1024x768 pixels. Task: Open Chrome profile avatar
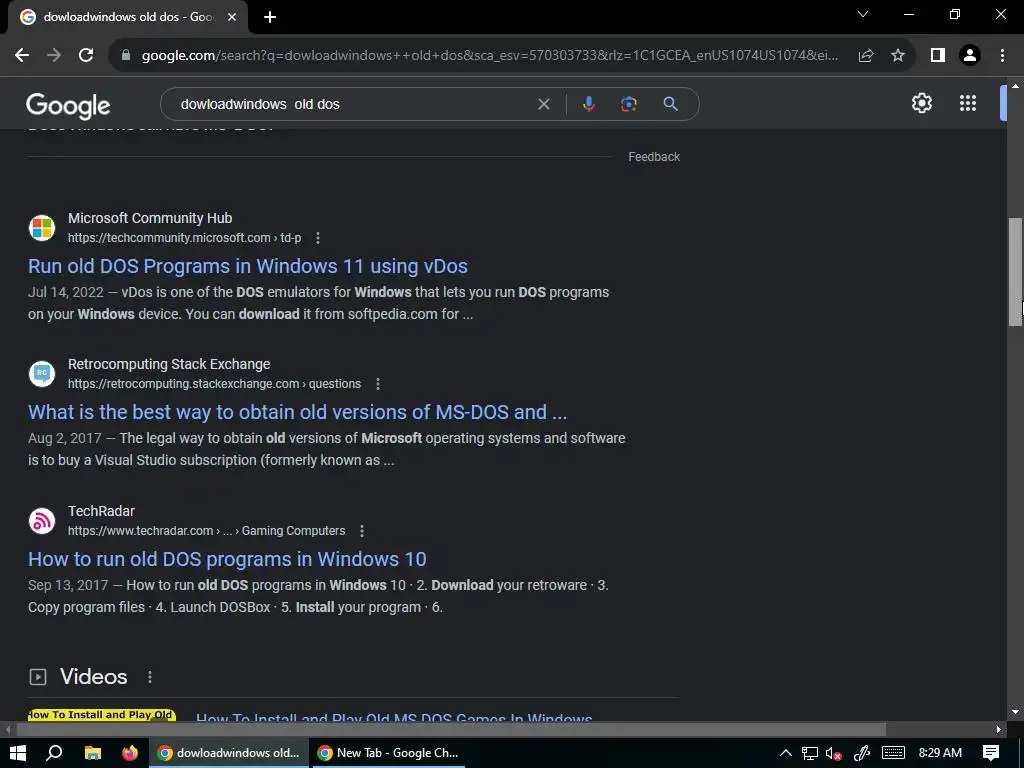pyautogui.click(x=970, y=55)
